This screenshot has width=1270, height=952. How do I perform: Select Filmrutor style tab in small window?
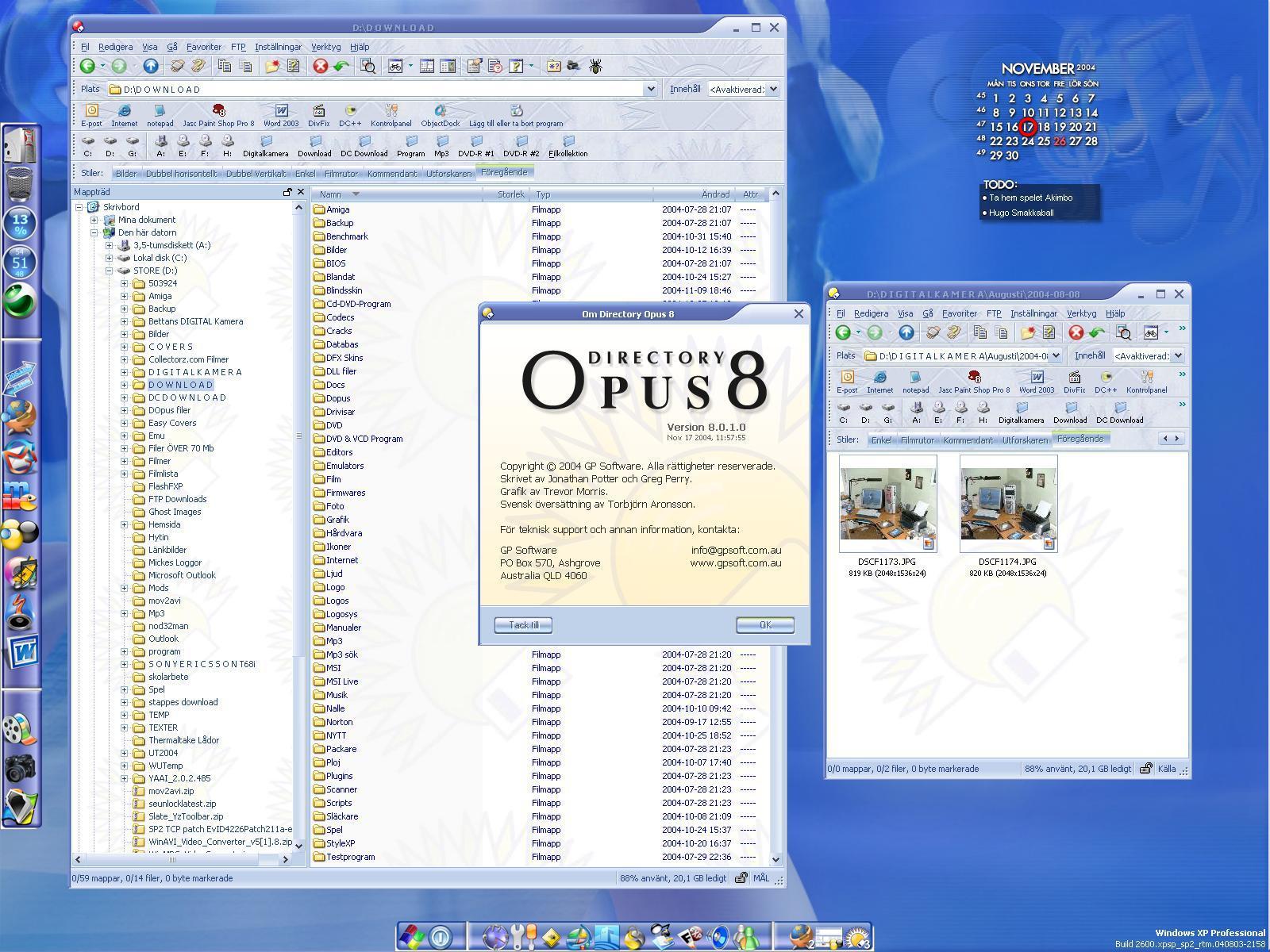pos(917,440)
